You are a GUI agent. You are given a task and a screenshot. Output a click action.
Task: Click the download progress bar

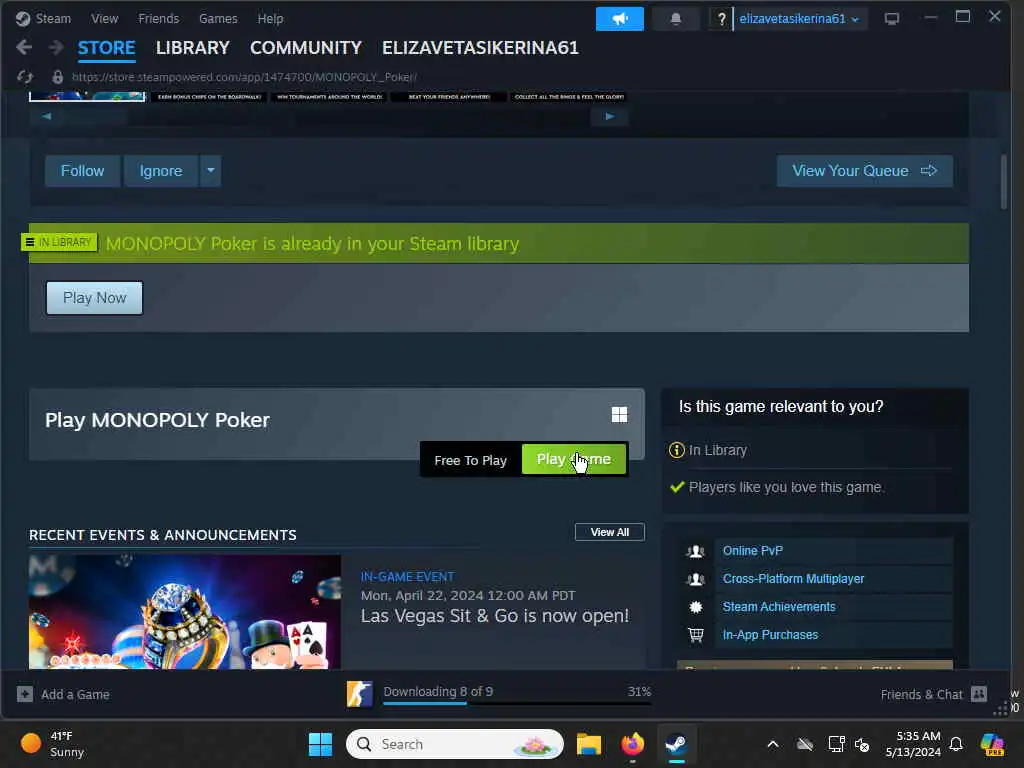(x=517, y=704)
